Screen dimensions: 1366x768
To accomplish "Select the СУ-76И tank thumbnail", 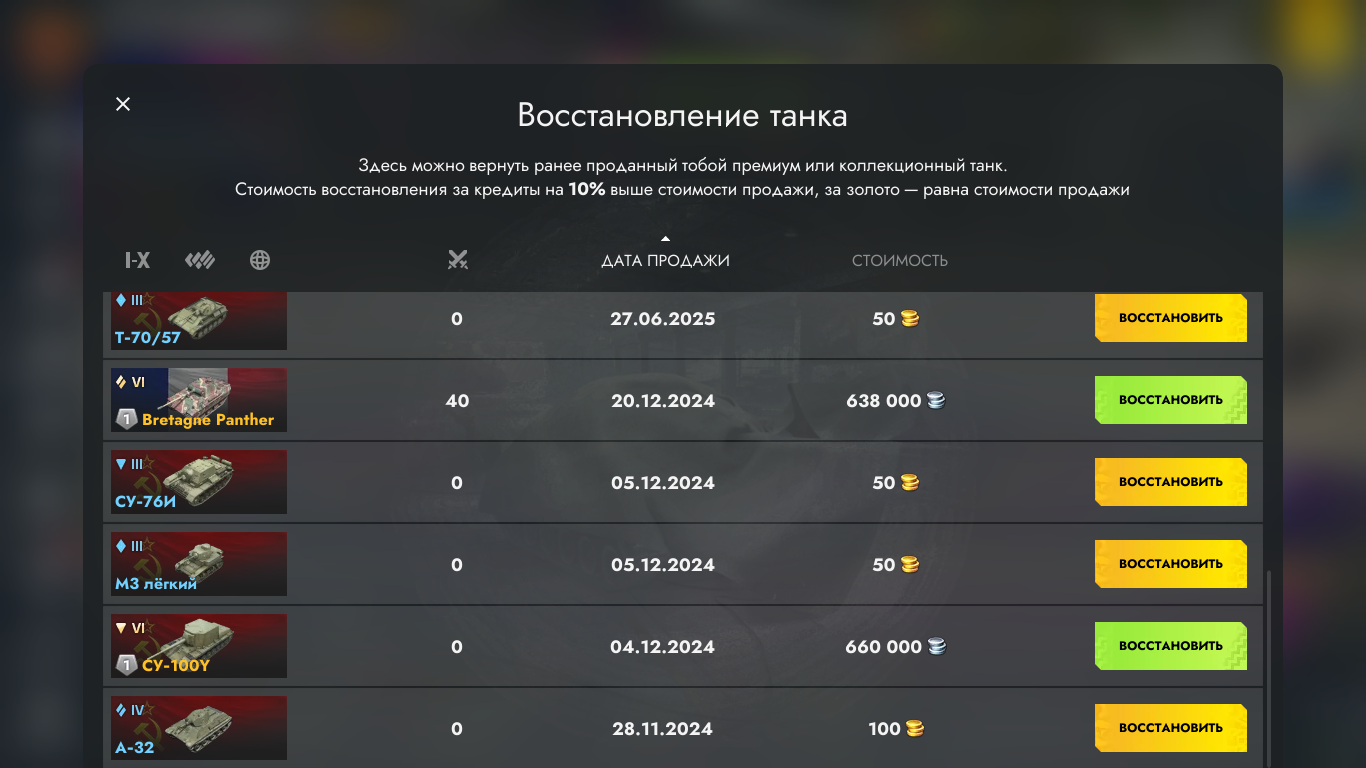I will [199, 482].
